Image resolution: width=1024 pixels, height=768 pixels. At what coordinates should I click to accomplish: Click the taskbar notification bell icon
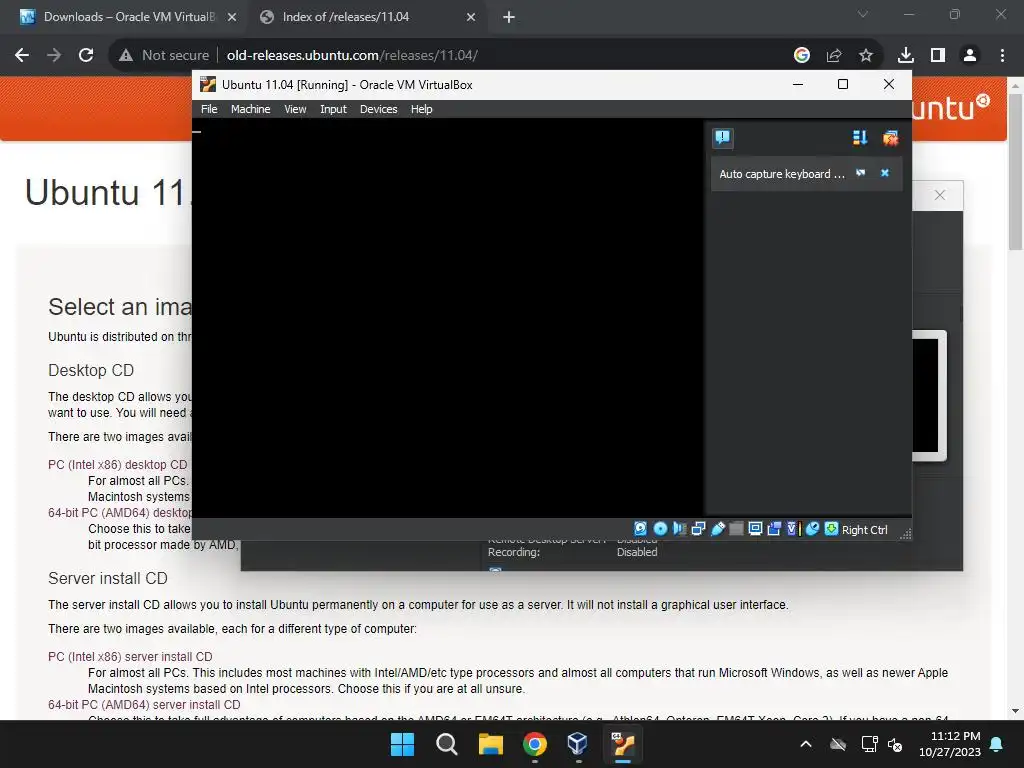point(997,744)
